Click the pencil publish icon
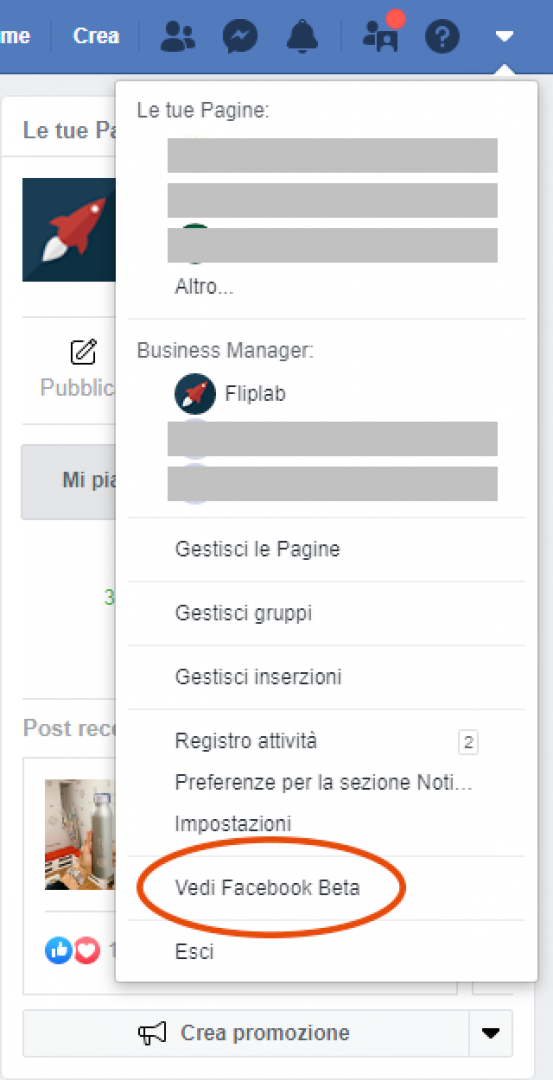Viewport: 553px width, 1080px height. pyautogui.click(x=83, y=352)
